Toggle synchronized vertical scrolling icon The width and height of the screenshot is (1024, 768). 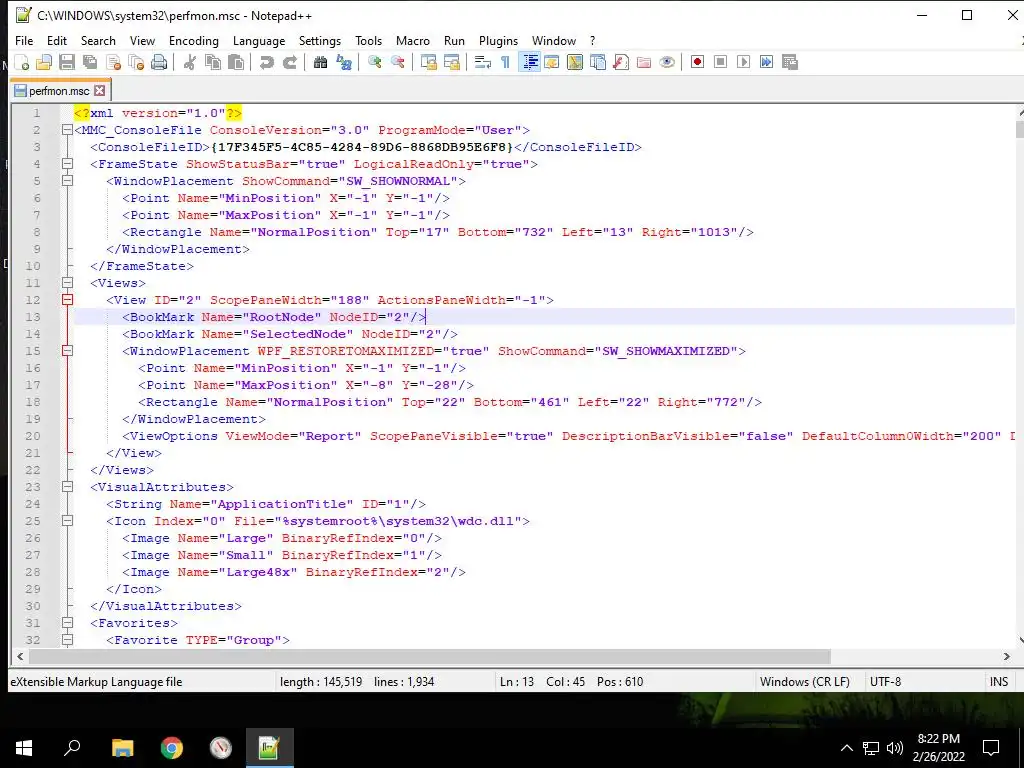point(428,62)
